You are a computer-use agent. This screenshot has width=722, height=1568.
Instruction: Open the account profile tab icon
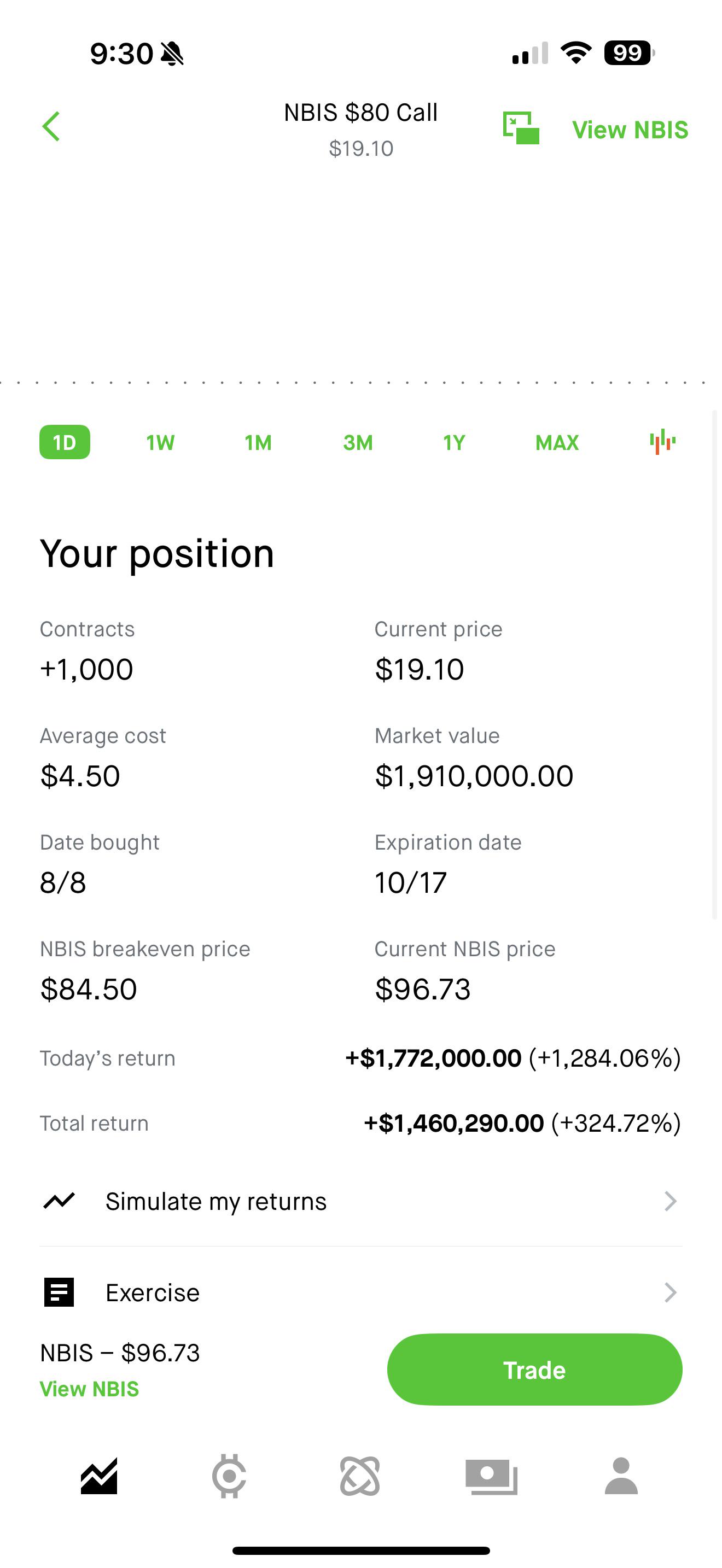coord(621,1476)
